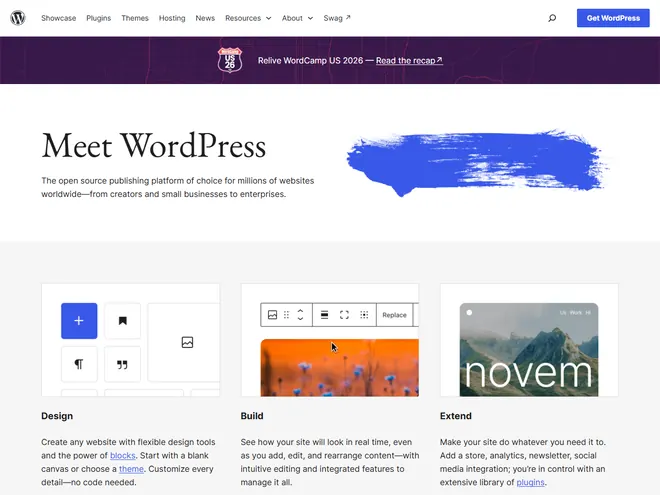The image size is (660, 495).
Task: Click the drag handle dots icon
Action: (x=287, y=315)
